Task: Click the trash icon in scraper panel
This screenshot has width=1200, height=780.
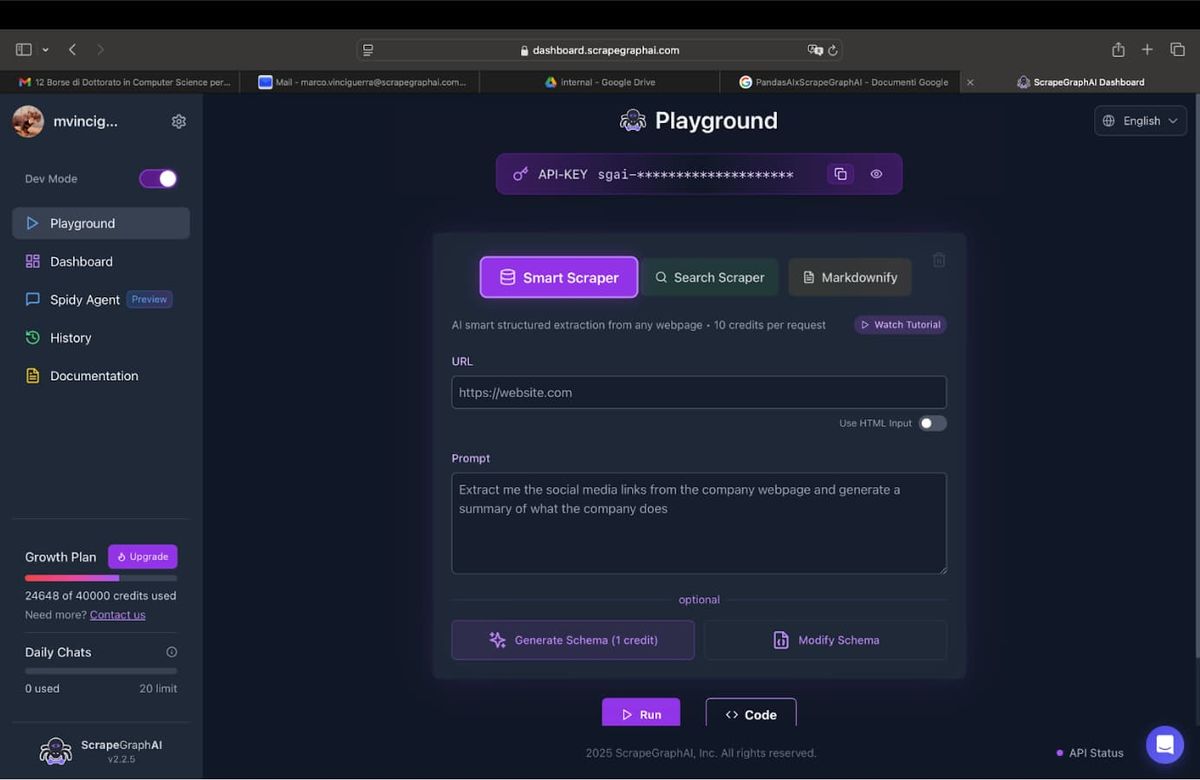Action: (x=939, y=260)
